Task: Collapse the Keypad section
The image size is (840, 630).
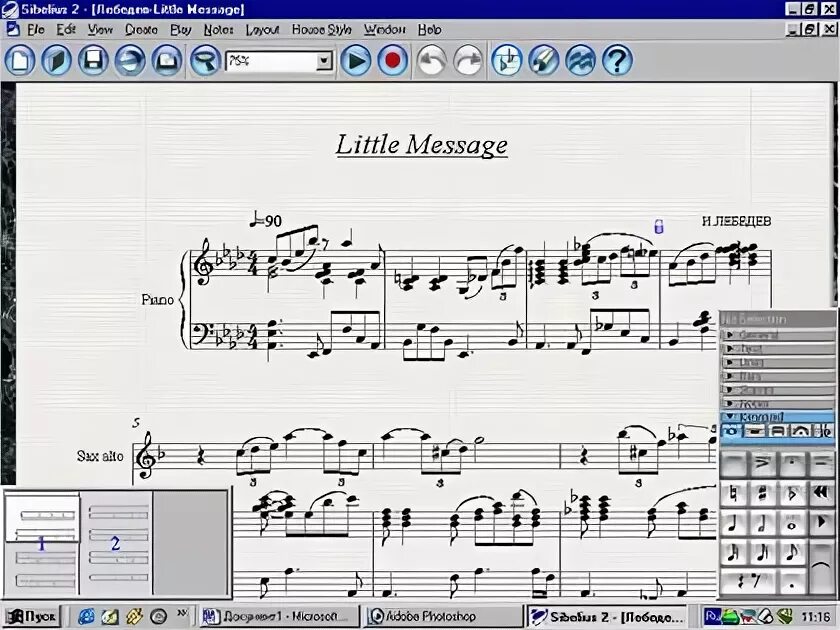Action: [x=777, y=416]
